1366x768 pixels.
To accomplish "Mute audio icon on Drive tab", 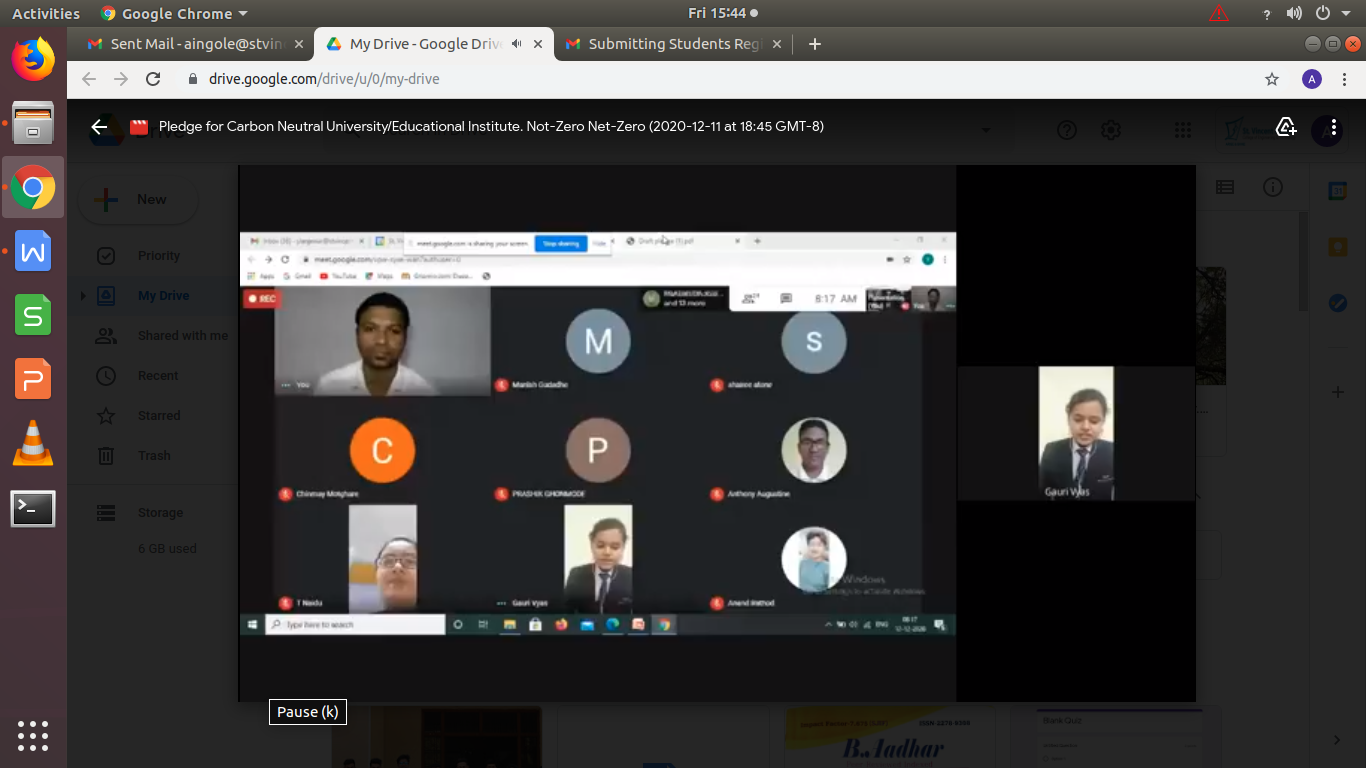I will [x=516, y=44].
